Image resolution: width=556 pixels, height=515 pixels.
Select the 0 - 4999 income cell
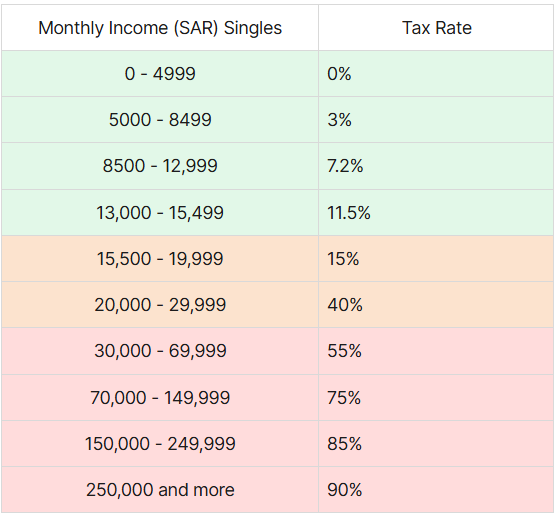(160, 74)
